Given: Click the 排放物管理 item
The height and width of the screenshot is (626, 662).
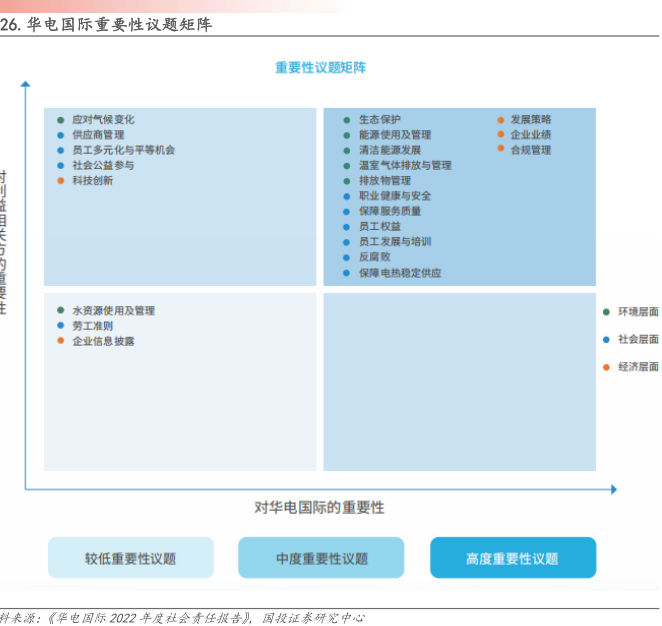Looking at the screenshot, I should [x=385, y=180].
